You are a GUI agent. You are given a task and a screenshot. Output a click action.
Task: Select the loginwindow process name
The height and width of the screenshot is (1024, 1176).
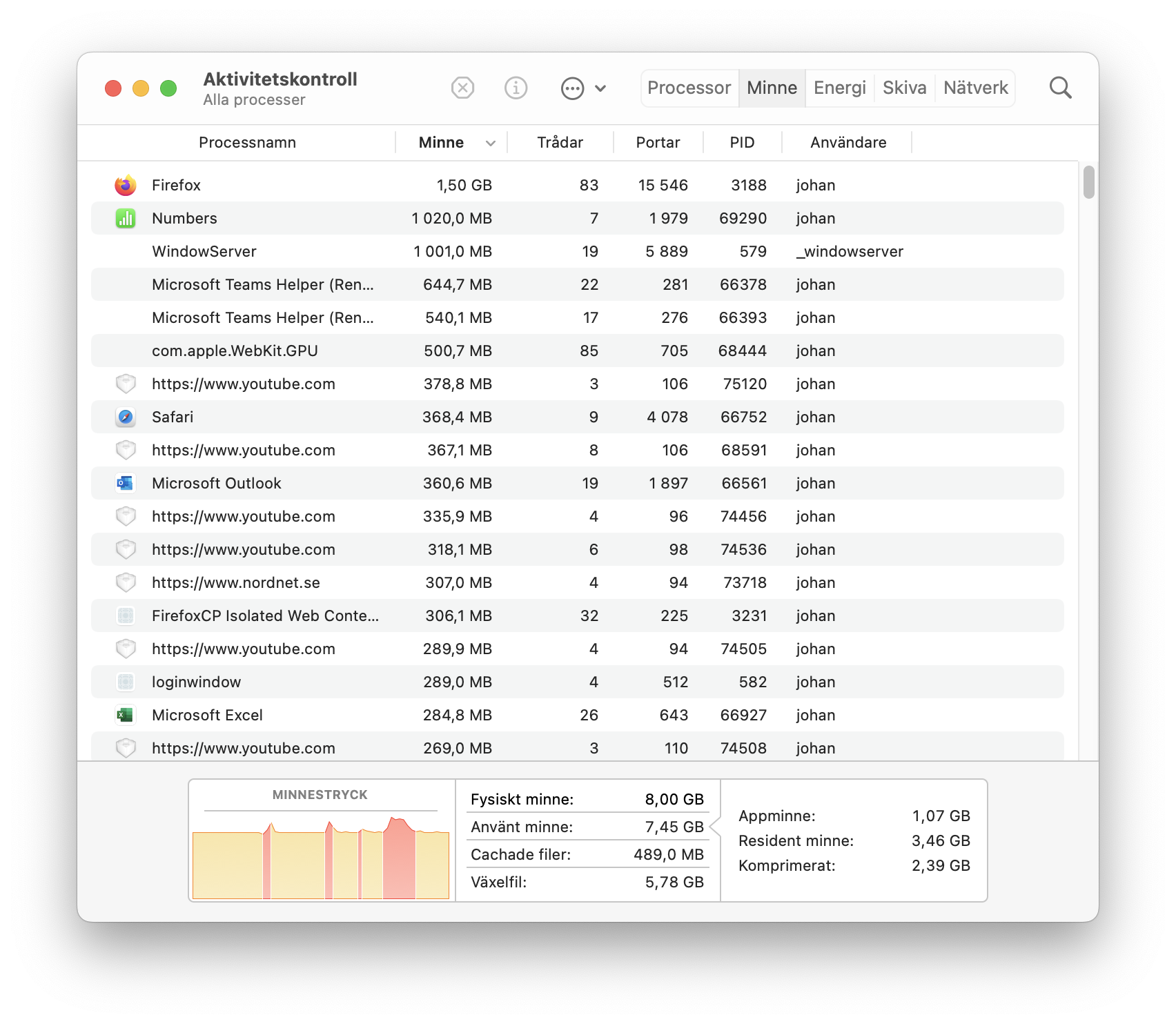click(x=197, y=682)
